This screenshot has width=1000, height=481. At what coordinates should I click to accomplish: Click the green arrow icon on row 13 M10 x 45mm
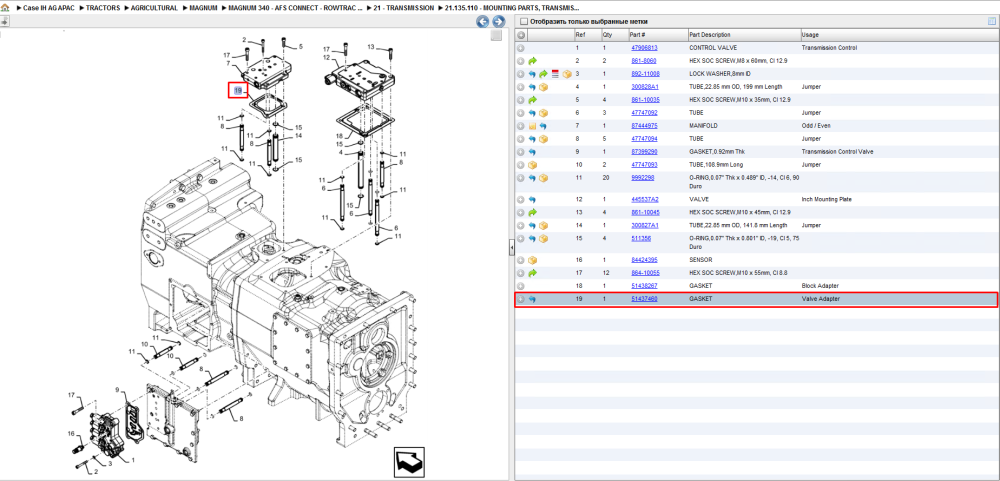tap(533, 212)
